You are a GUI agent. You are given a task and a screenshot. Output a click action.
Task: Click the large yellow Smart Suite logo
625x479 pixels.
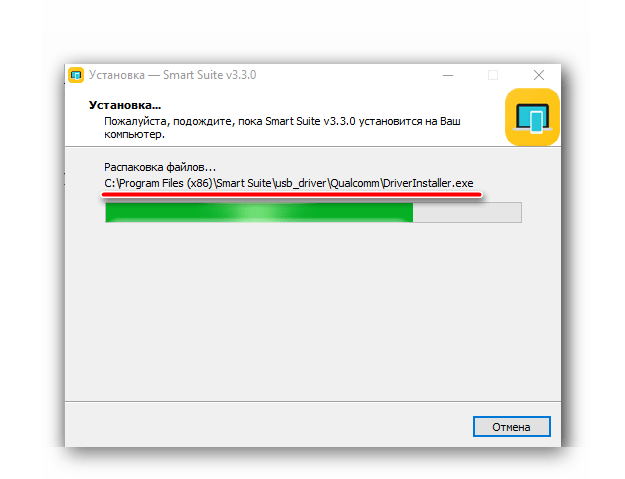coord(532,117)
